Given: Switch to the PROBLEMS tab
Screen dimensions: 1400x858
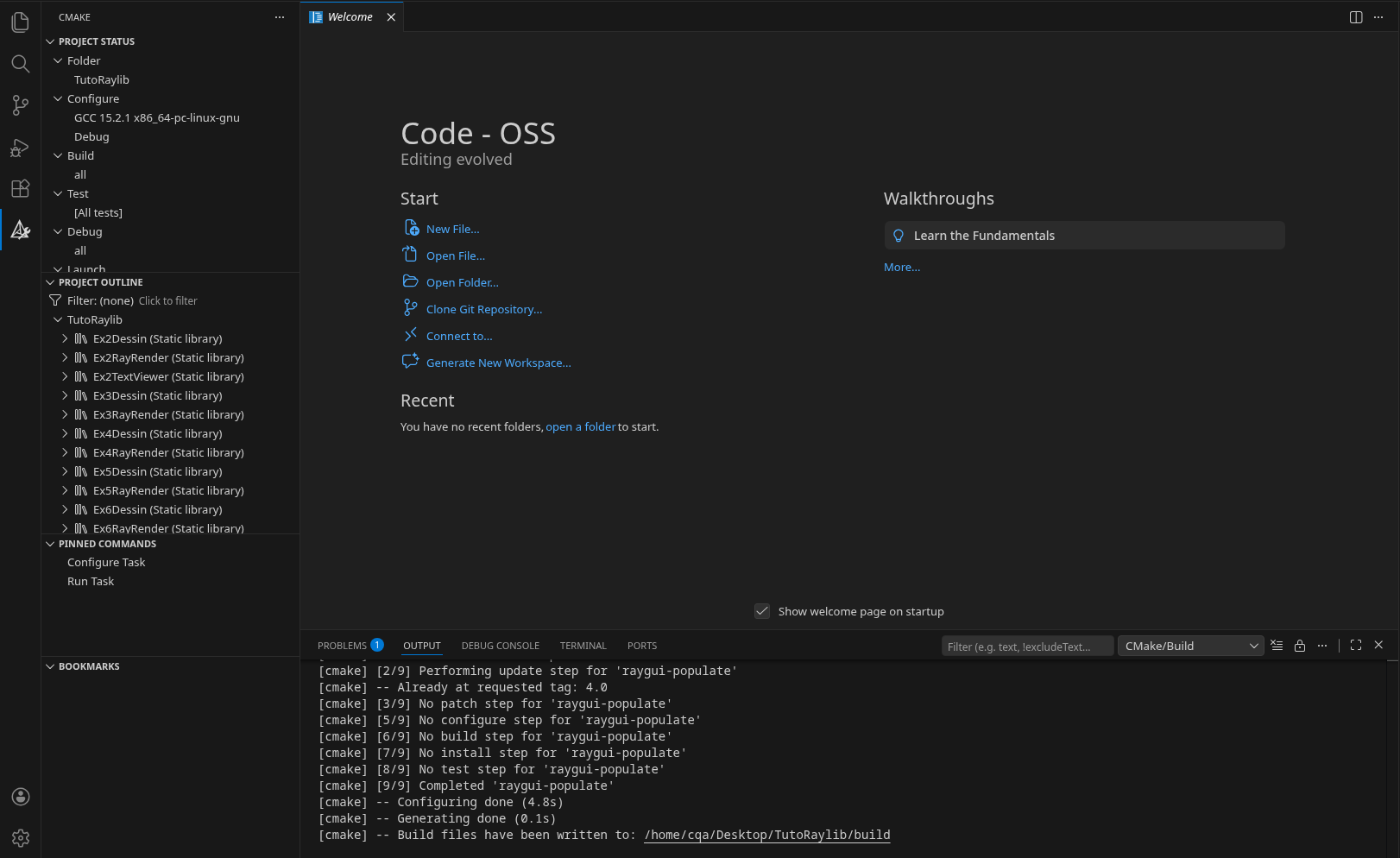Looking at the screenshot, I should [343, 645].
